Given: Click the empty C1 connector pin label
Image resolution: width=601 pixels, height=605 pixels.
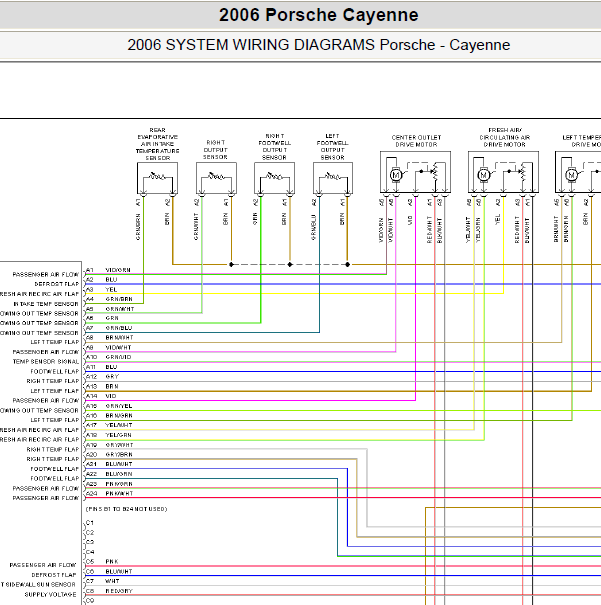Looking at the screenshot, I should pos(89,523).
